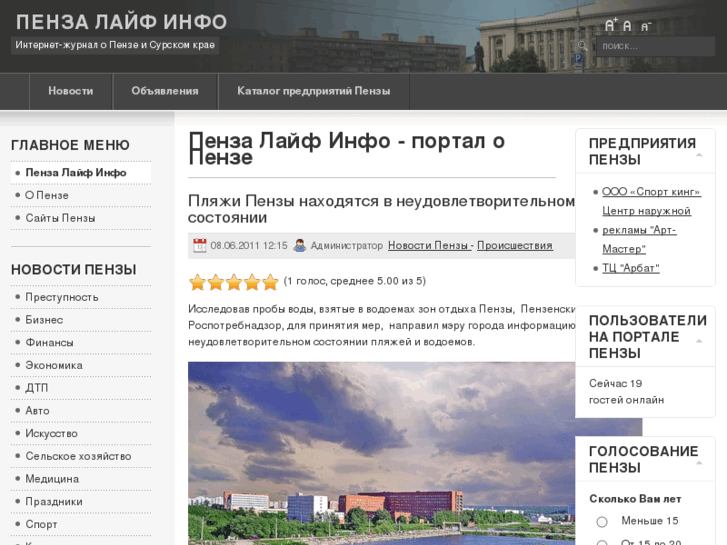The height and width of the screenshot is (545, 727).
Task: Click the search input field
Action: (655, 46)
